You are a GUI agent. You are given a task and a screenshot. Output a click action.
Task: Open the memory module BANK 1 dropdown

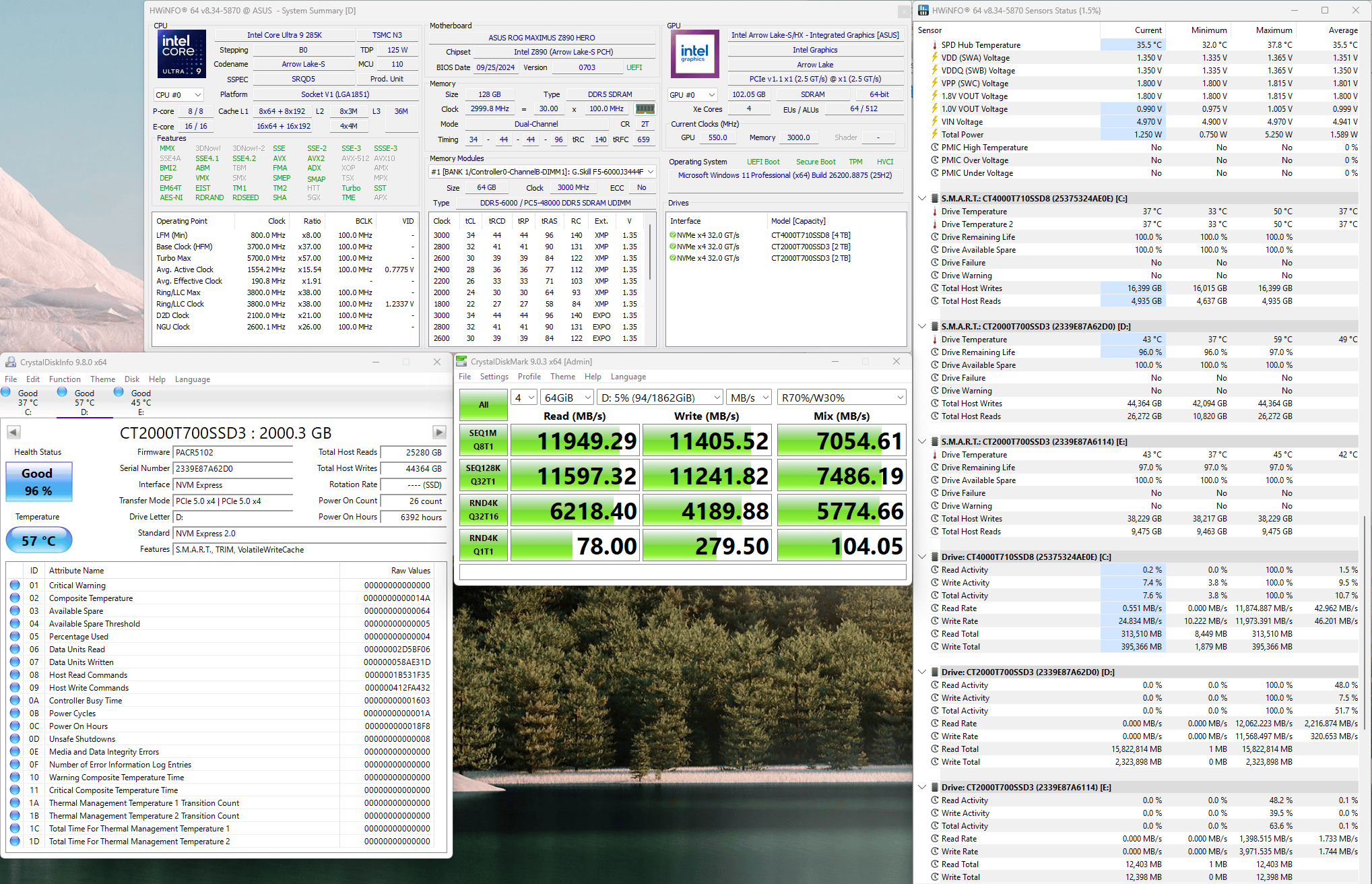(x=542, y=172)
